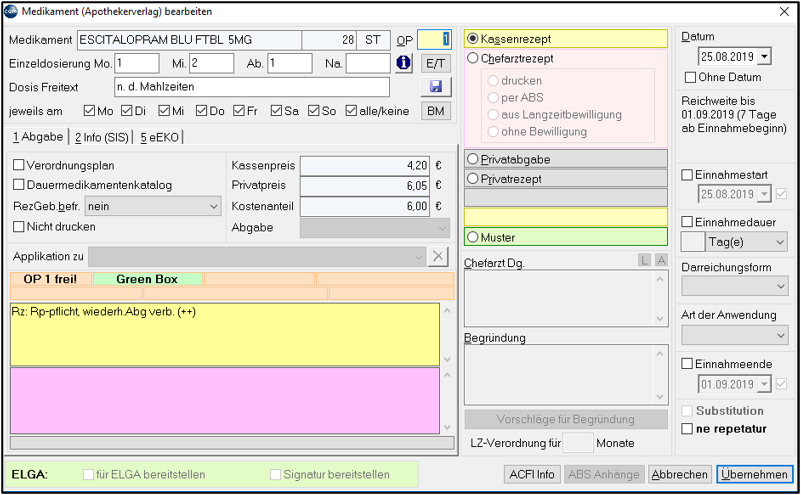Close the Medikament bearbeiten dialog

[784, 12]
